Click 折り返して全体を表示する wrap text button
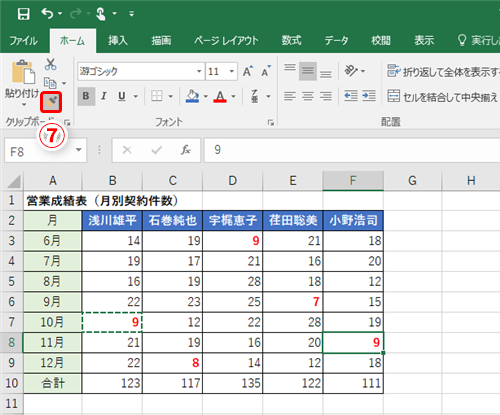 tap(443, 71)
